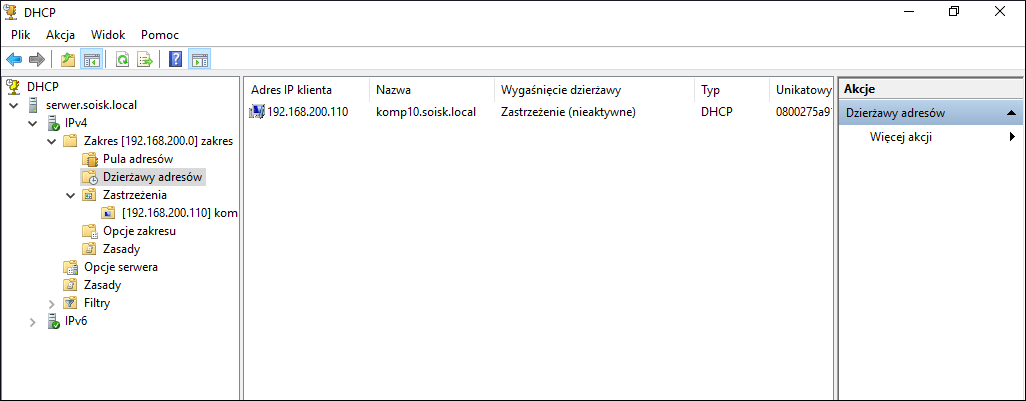Open the Widok menu
Screen dimensions: 1026x401
click(108, 35)
